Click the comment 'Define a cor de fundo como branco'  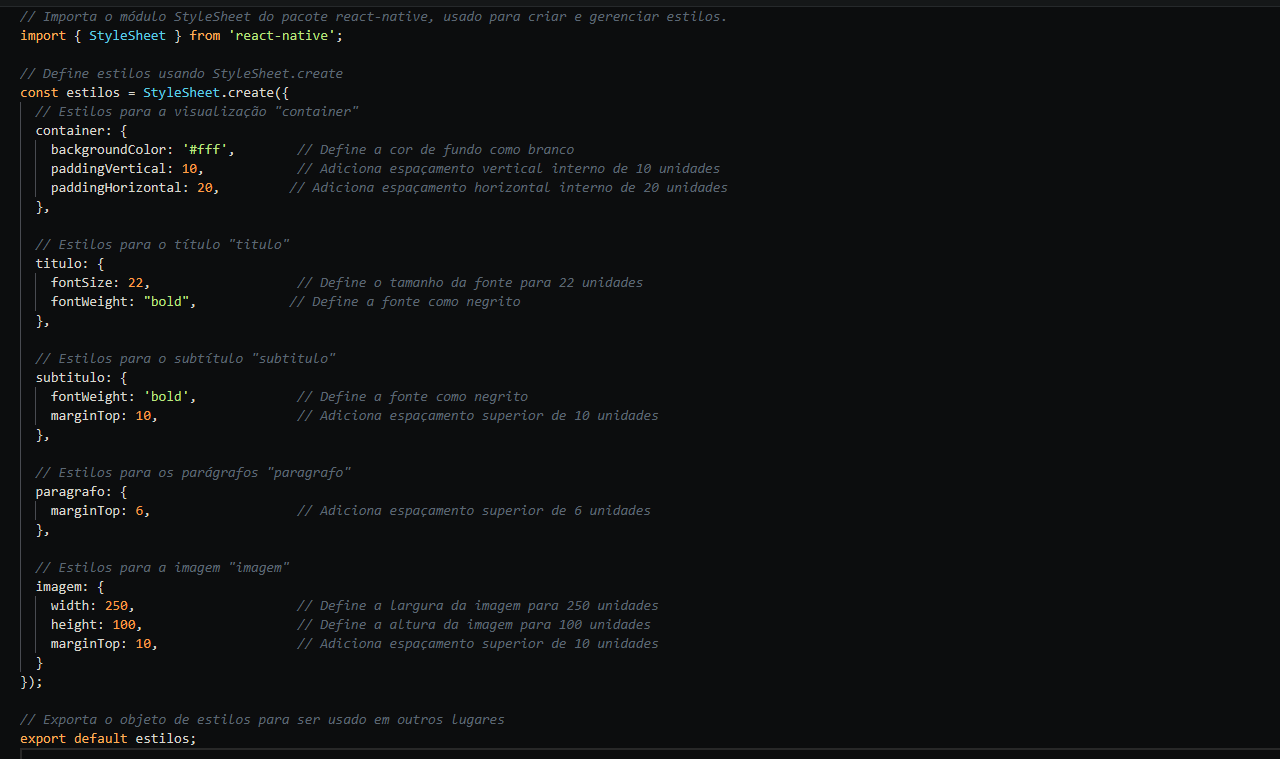[x=436, y=150]
